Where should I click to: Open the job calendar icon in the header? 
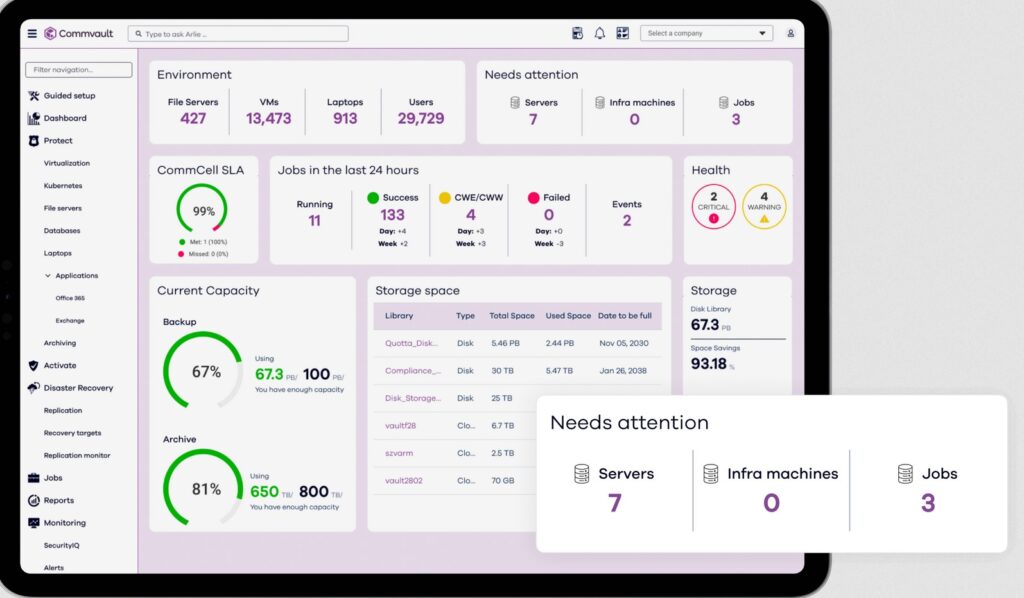tap(577, 33)
